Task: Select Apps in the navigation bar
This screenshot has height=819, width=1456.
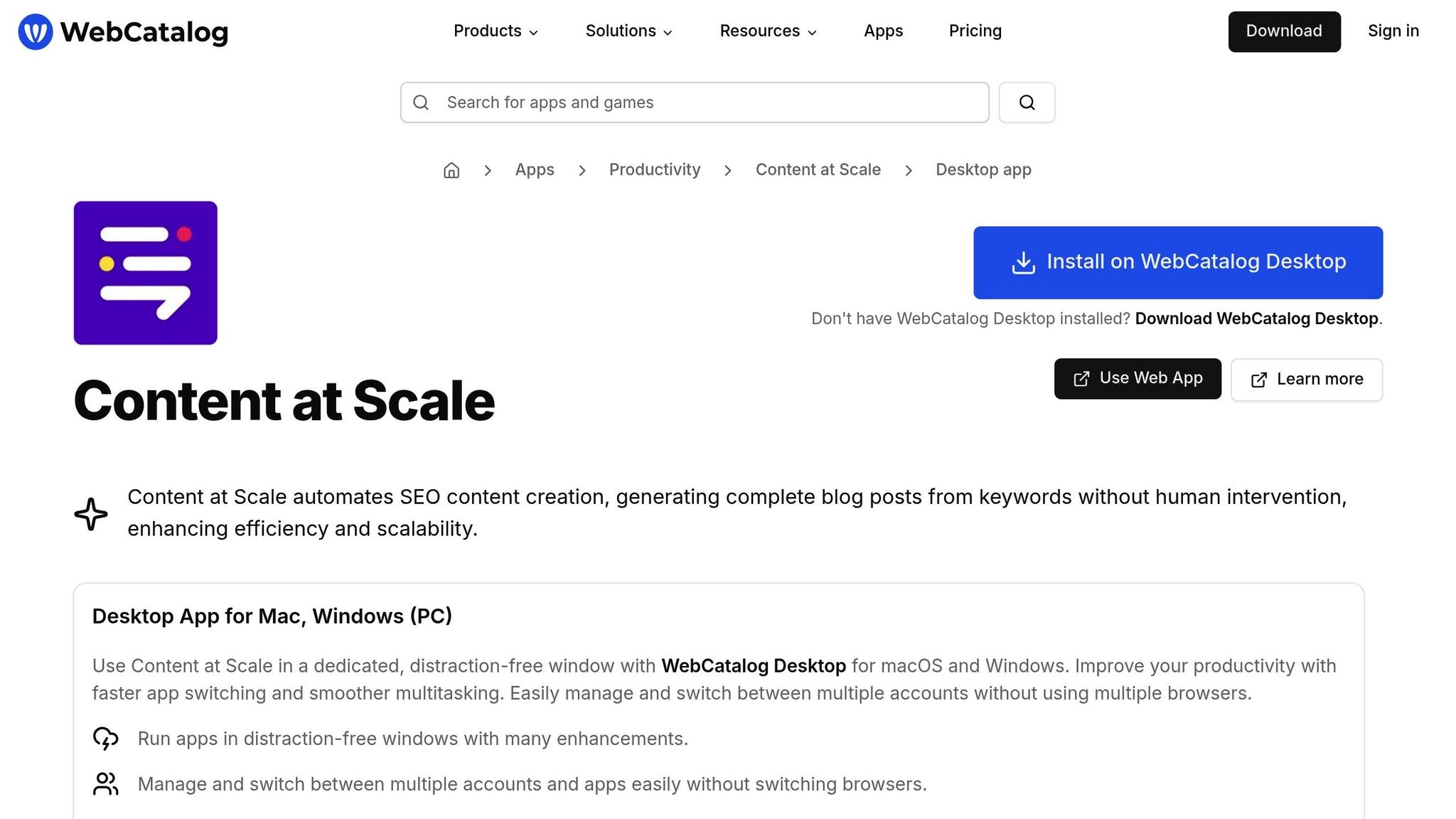Action: pyautogui.click(x=883, y=31)
